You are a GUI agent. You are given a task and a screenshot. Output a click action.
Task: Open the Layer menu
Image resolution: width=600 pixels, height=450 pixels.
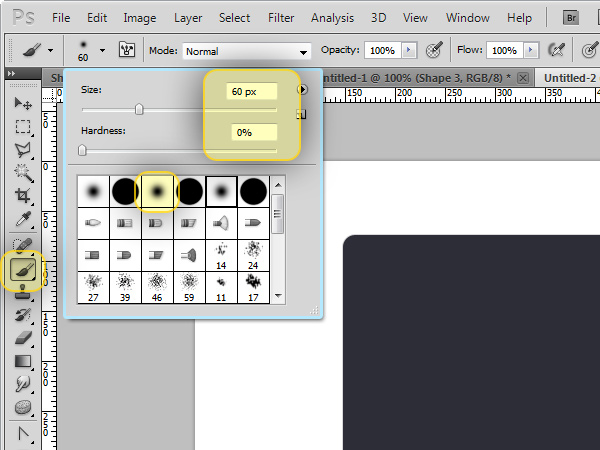pyautogui.click(x=188, y=18)
